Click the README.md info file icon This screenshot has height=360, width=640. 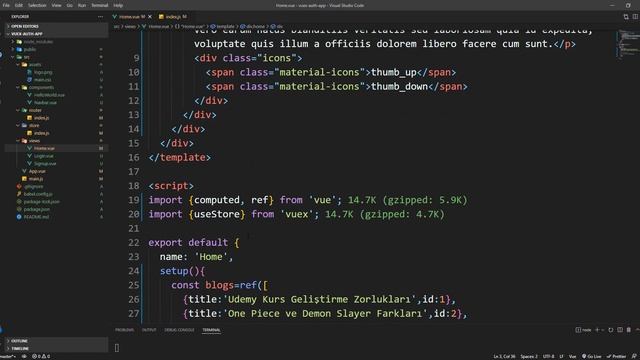click(19, 217)
